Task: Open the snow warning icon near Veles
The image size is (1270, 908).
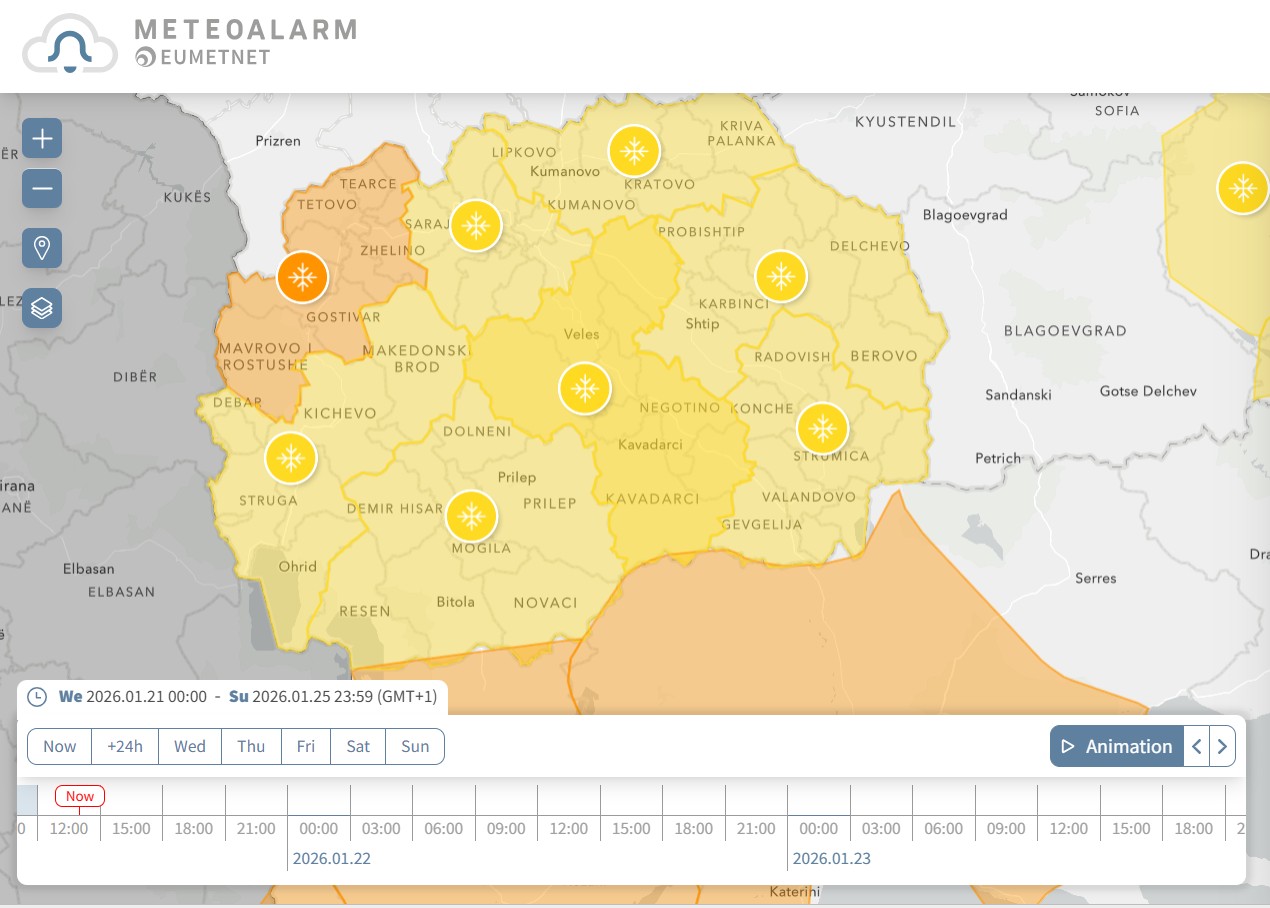Action: 584,388
